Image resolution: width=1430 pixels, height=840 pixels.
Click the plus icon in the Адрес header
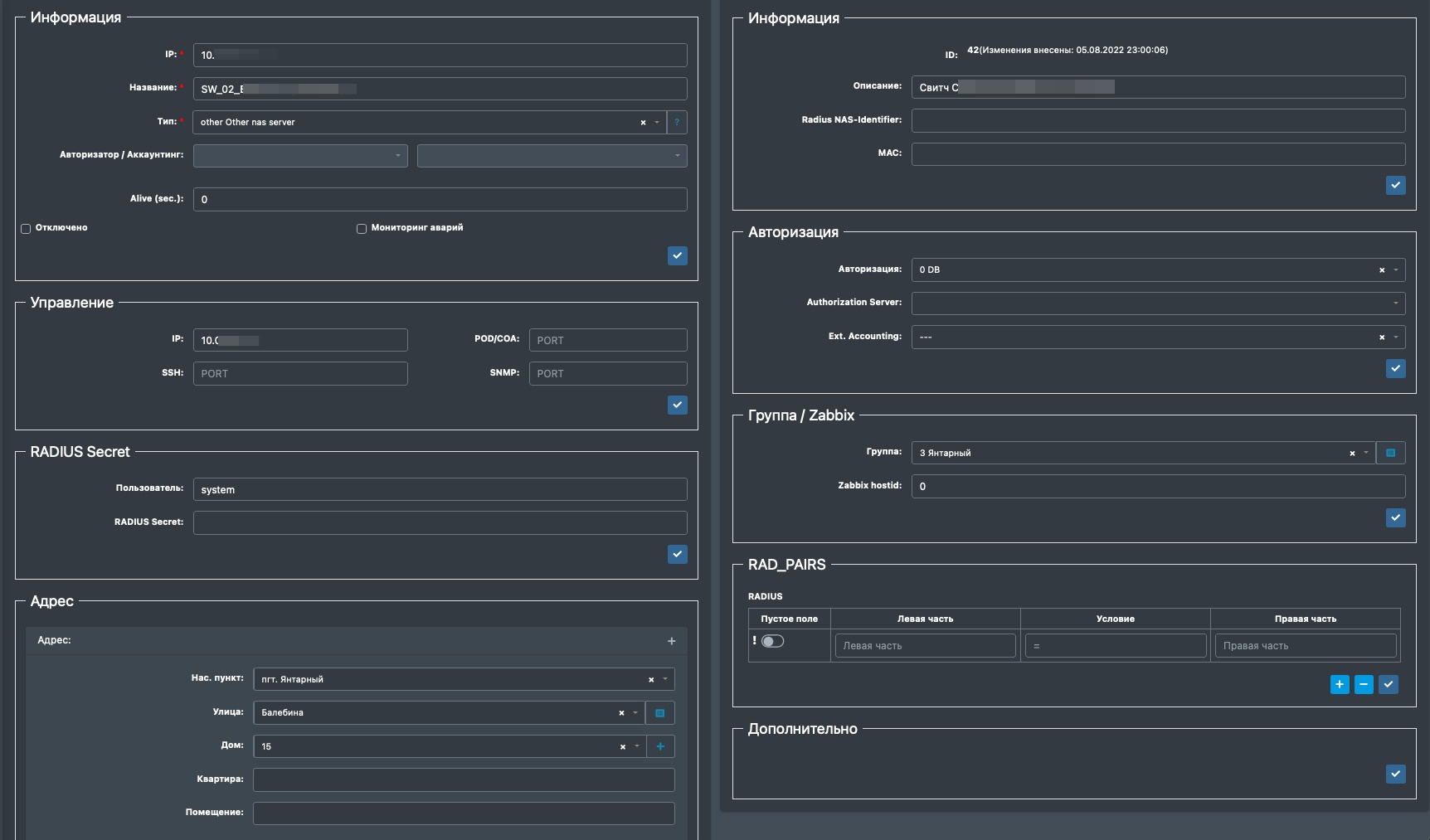coord(672,641)
